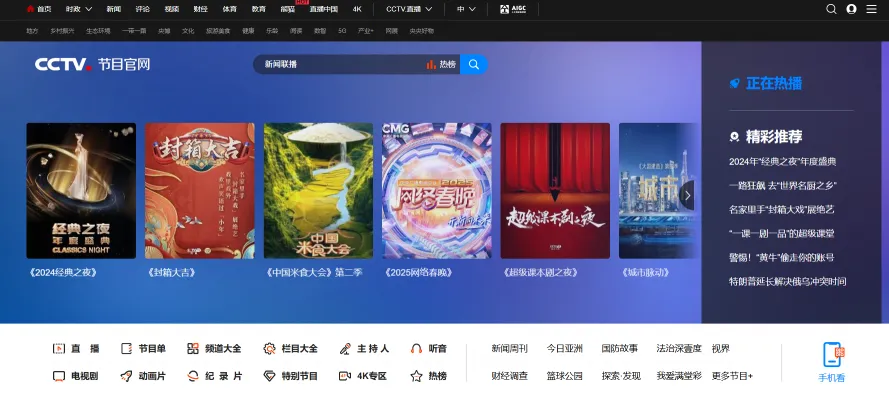Open link 一路狂飙 去"世界名厨之乡"
The width and height of the screenshot is (889, 412).
tap(783, 185)
